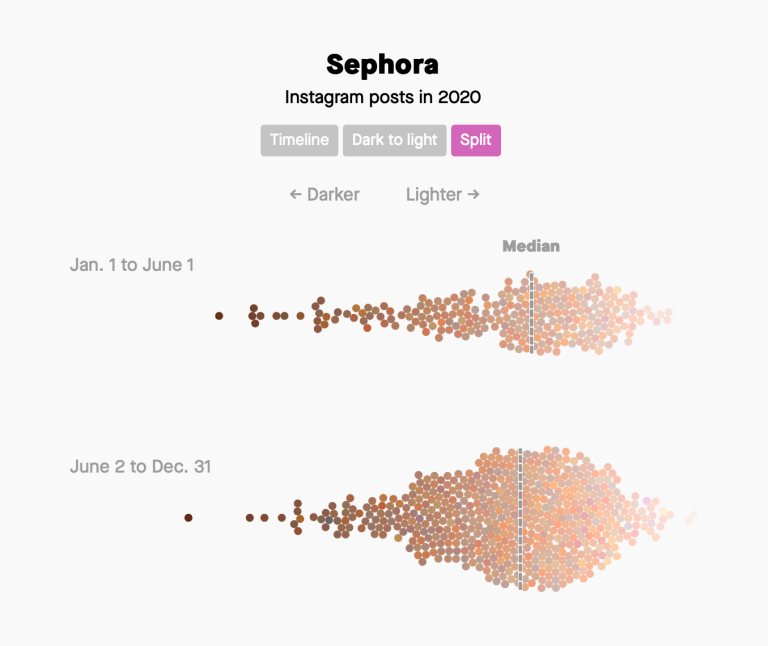Click the left arrow Darker label
Viewport: 768px width, 646px height.
[324, 194]
